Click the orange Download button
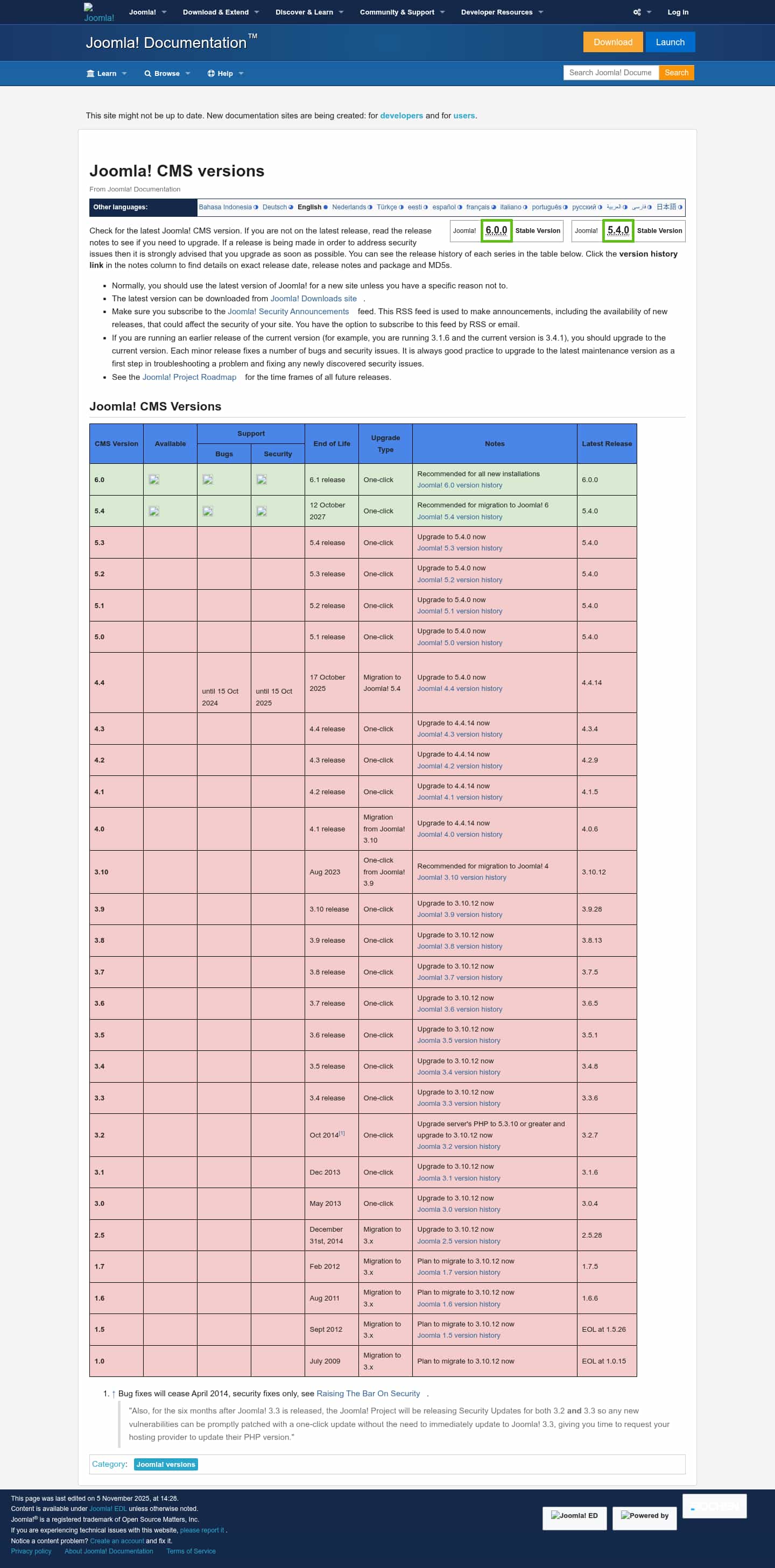 click(x=612, y=42)
